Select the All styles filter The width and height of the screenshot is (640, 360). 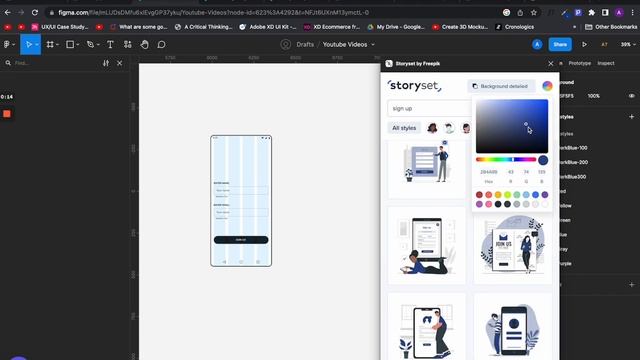point(404,128)
